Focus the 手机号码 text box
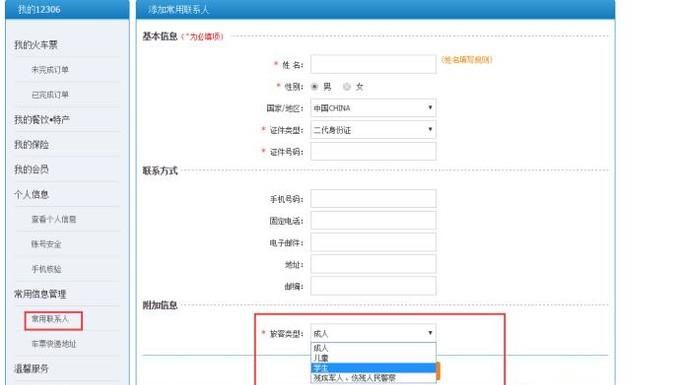The image size is (682, 385). (373, 199)
